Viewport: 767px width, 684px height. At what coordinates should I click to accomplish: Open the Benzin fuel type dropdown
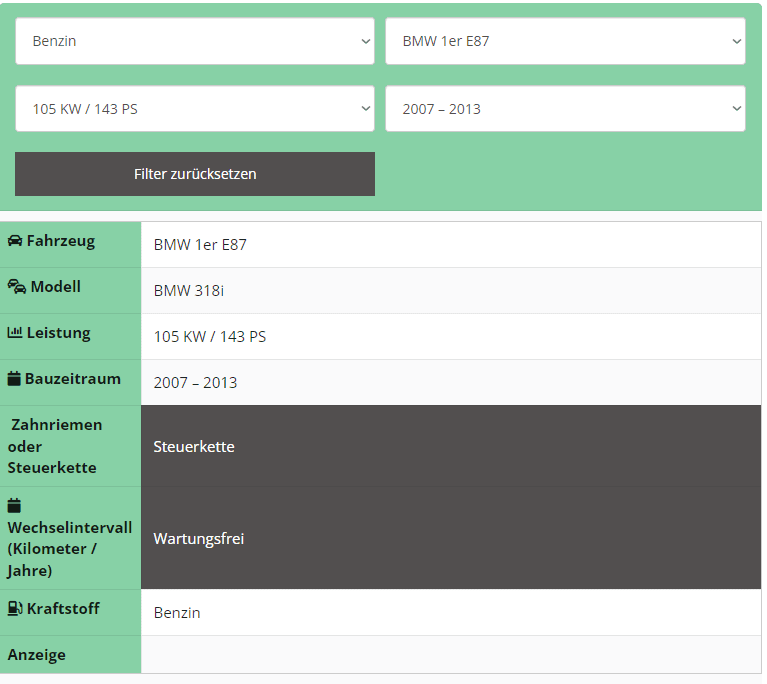click(195, 41)
